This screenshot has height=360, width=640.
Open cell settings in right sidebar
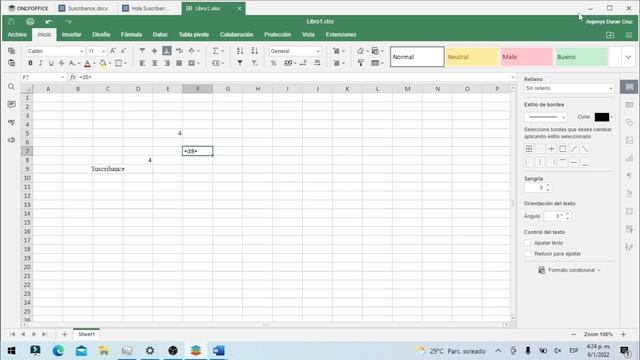[x=629, y=87]
